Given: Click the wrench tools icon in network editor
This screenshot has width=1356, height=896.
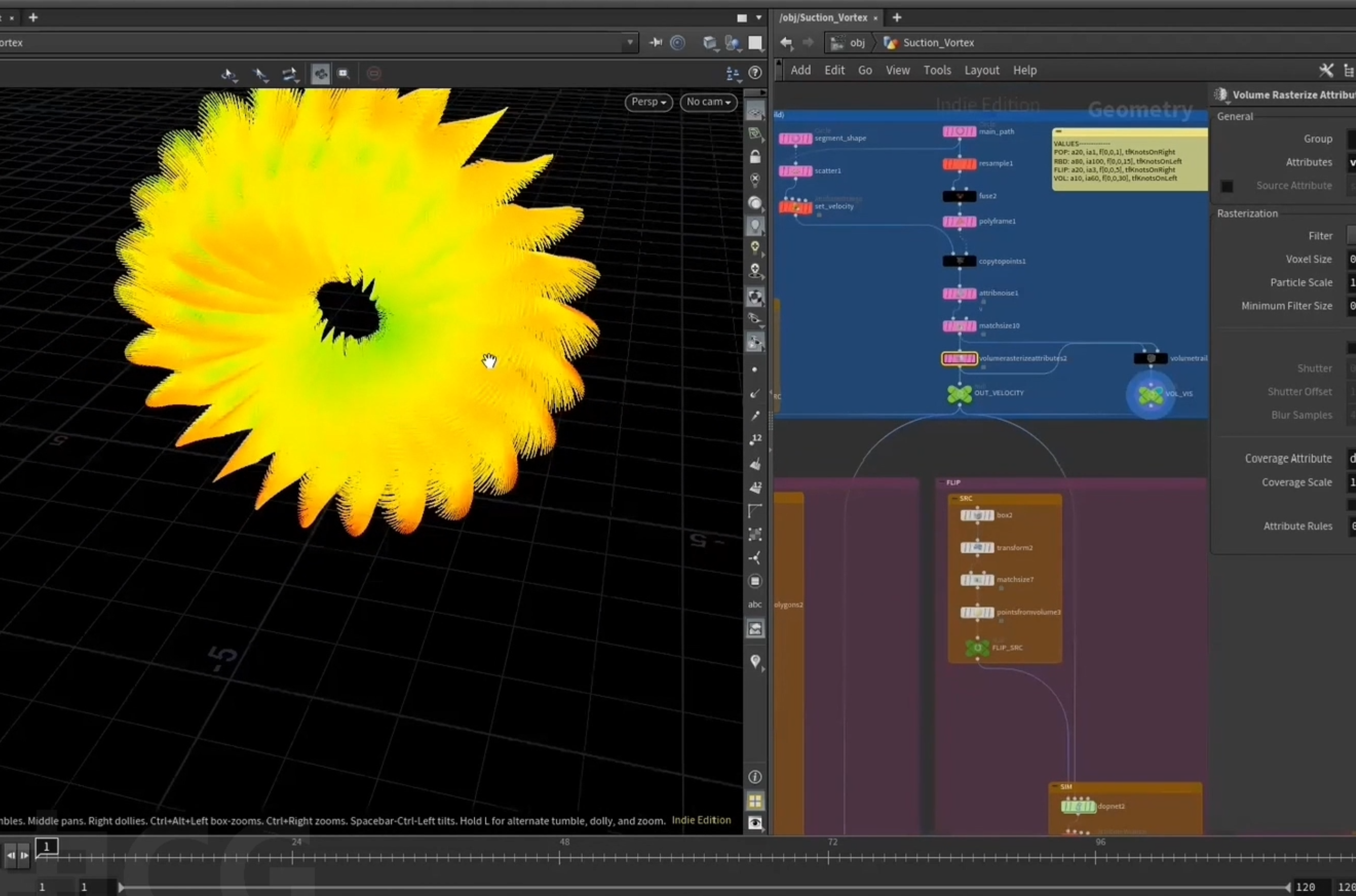Looking at the screenshot, I should pyautogui.click(x=1326, y=70).
